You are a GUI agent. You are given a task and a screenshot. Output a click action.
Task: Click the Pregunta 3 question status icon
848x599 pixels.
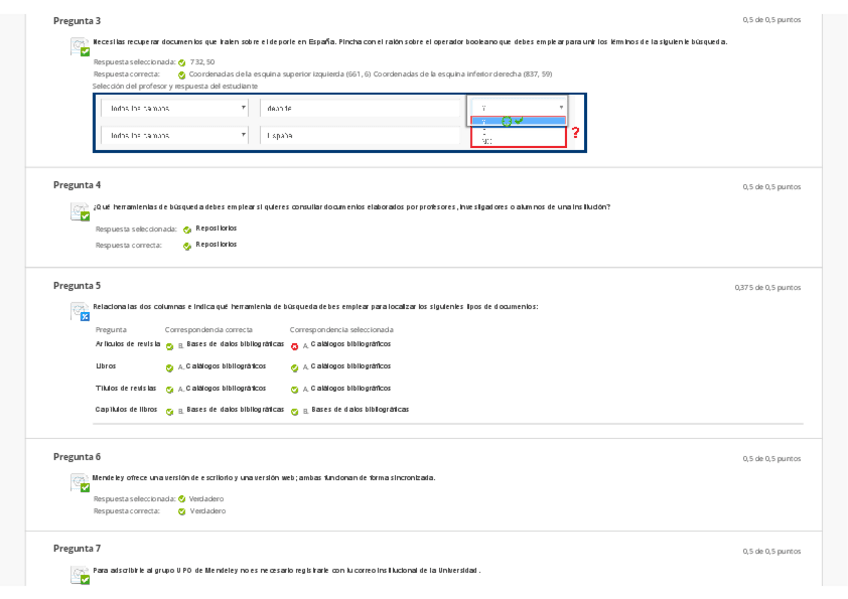(80, 46)
